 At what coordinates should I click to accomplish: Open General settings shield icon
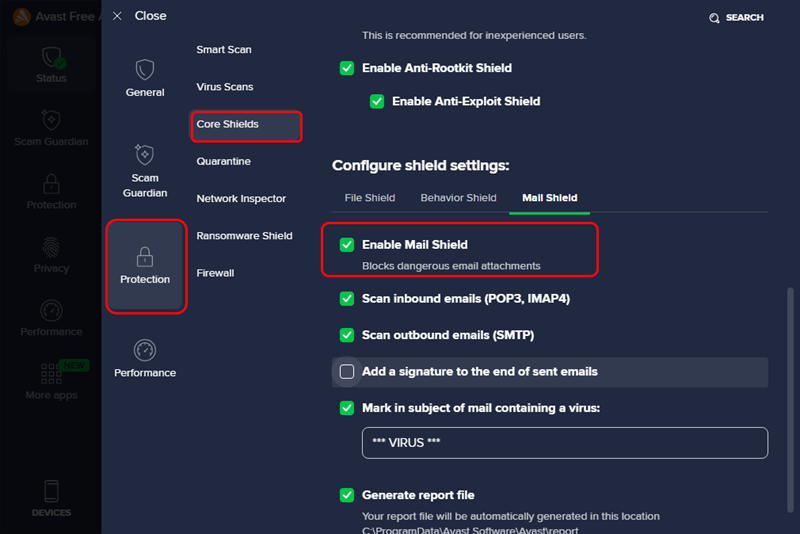tap(145, 69)
